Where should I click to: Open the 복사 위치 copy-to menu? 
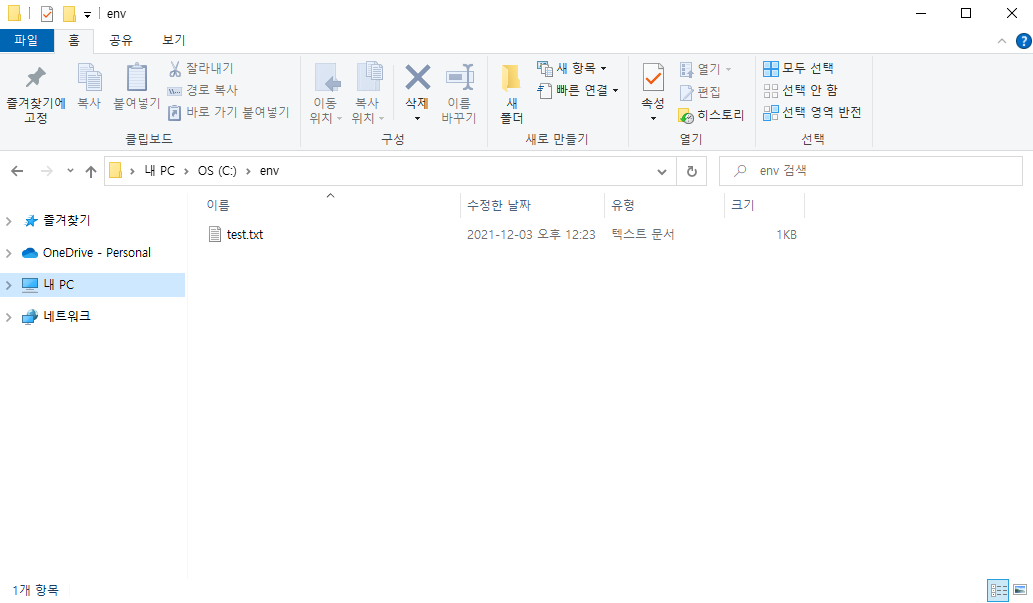pos(368,94)
